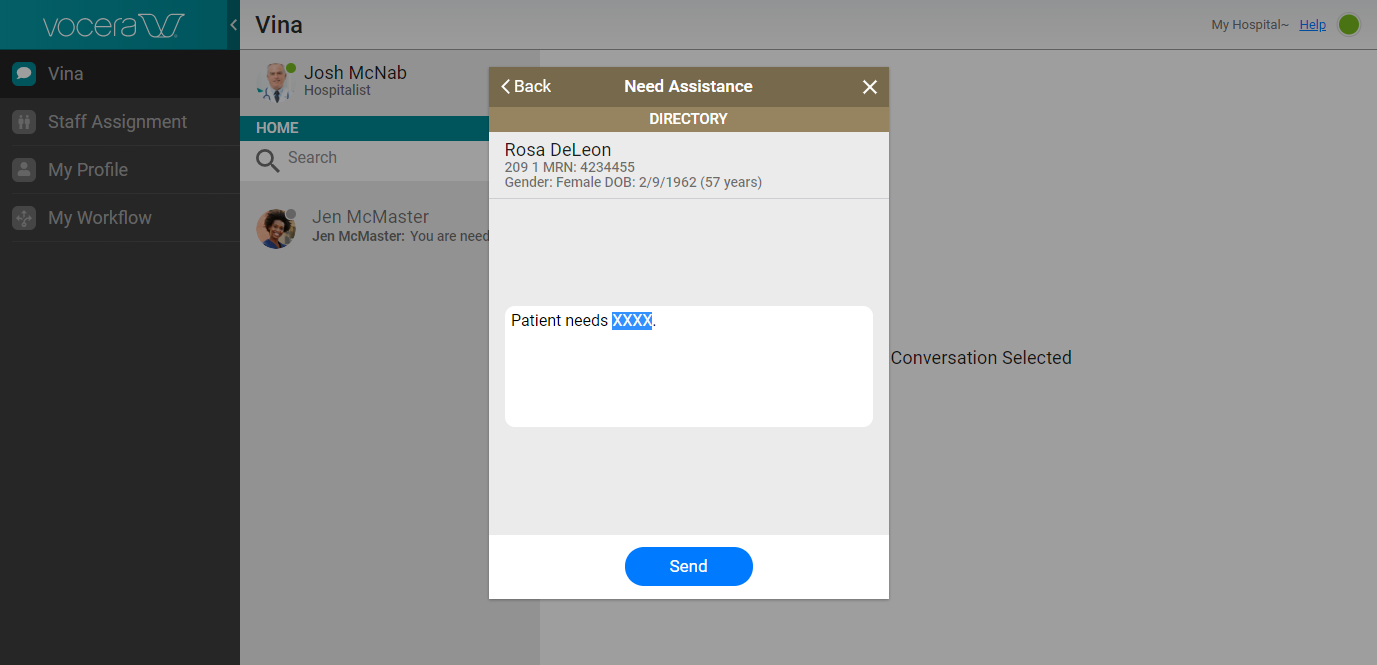This screenshot has height=665, width=1377.
Task: Go back using the Back chevron
Action: click(x=526, y=87)
